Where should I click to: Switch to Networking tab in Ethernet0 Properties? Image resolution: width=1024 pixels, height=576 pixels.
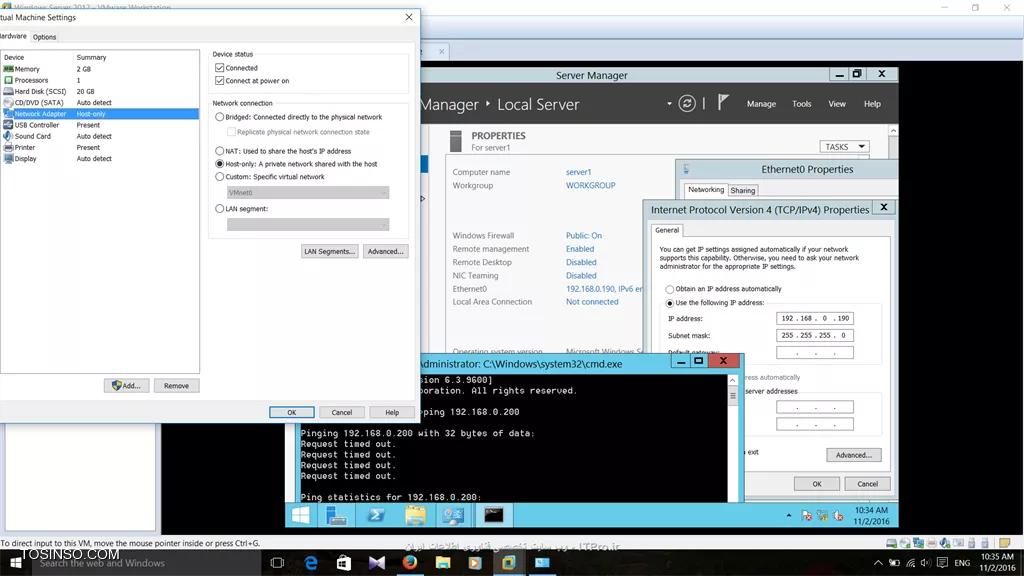[x=706, y=189]
